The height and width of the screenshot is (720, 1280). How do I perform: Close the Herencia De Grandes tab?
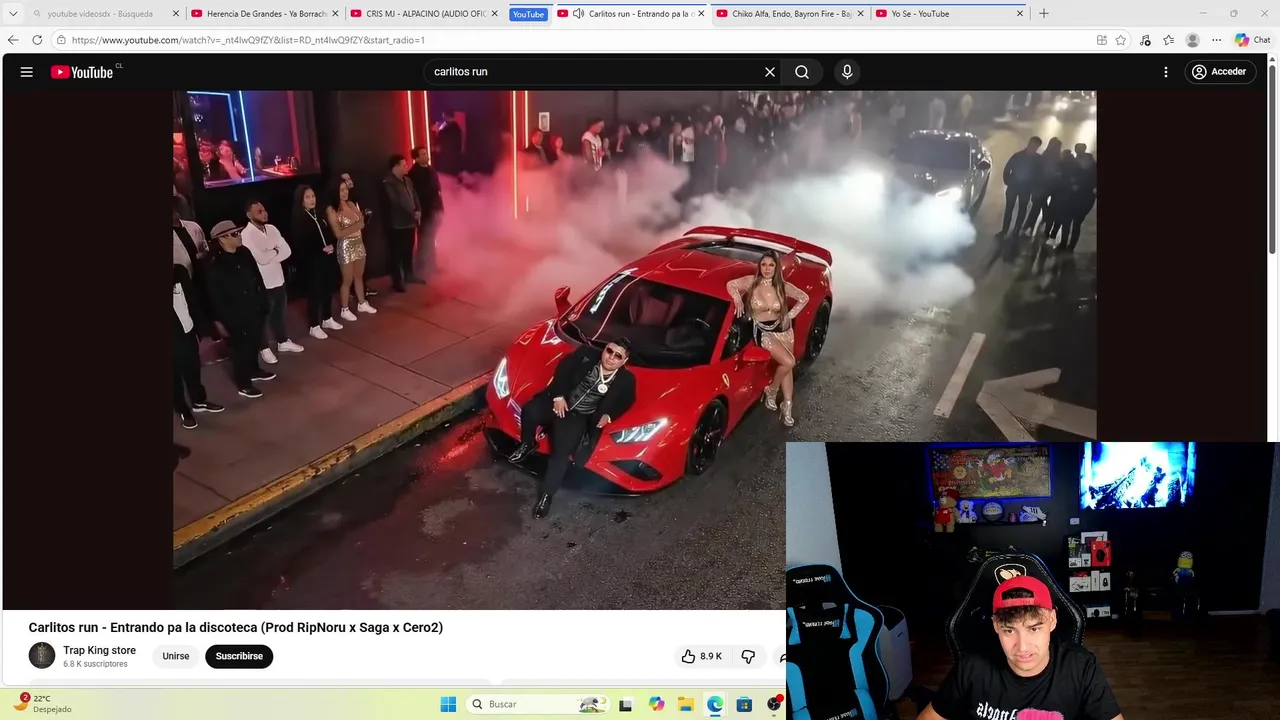tap(336, 14)
